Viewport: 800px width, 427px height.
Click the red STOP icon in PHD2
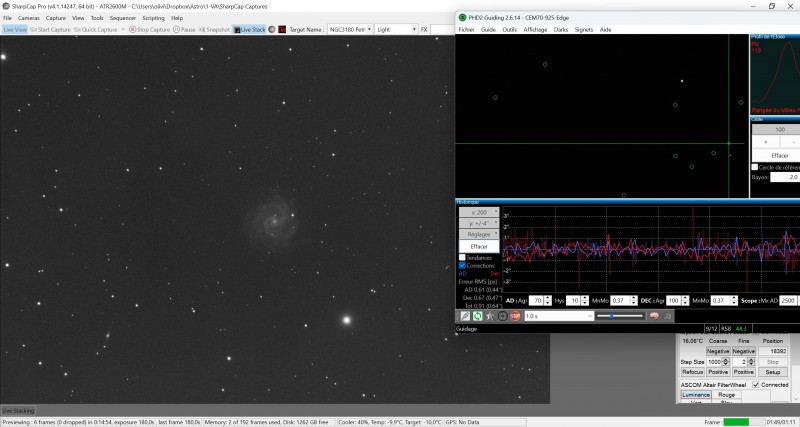[515, 316]
